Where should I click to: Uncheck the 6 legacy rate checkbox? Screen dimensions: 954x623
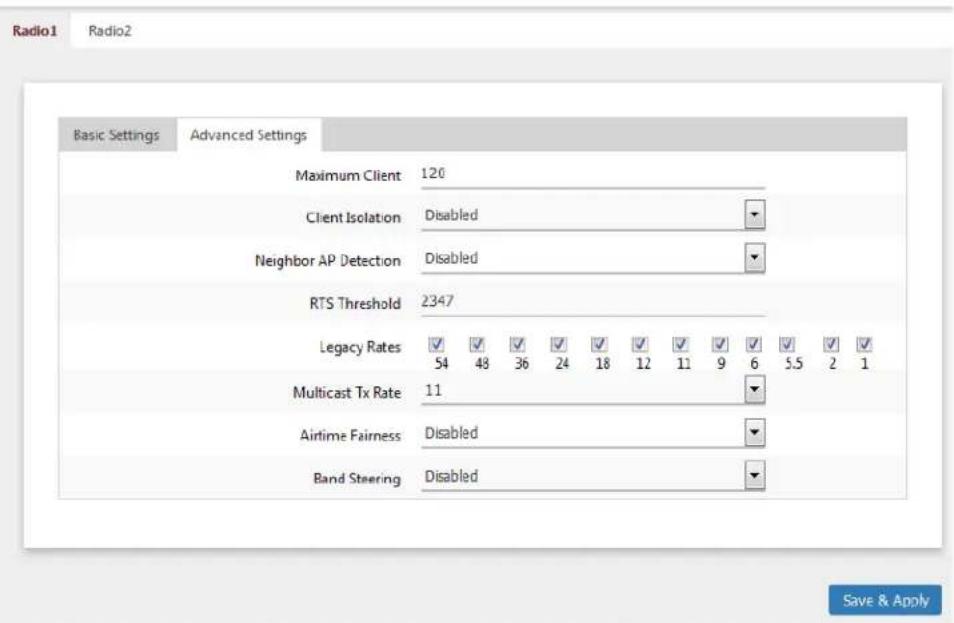coord(754,344)
